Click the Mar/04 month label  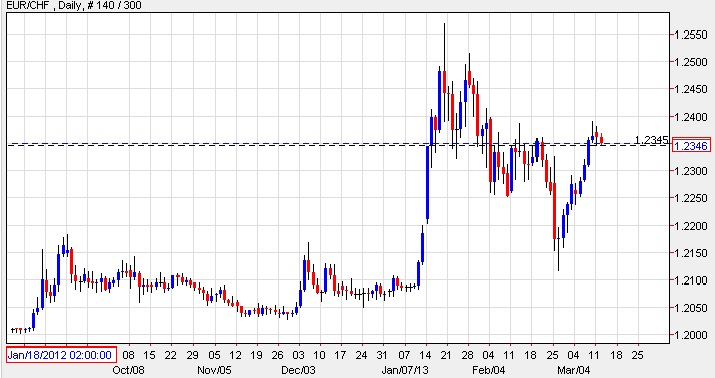[574, 370]
